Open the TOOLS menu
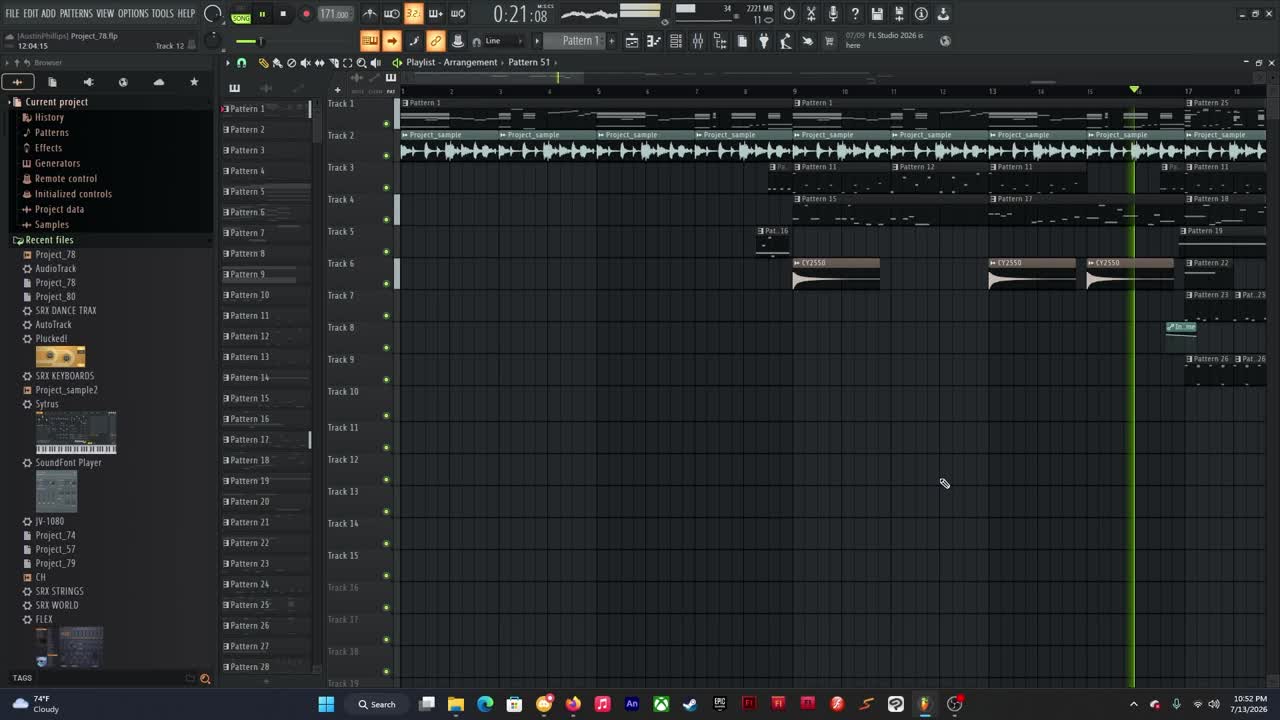 (162, 13)
